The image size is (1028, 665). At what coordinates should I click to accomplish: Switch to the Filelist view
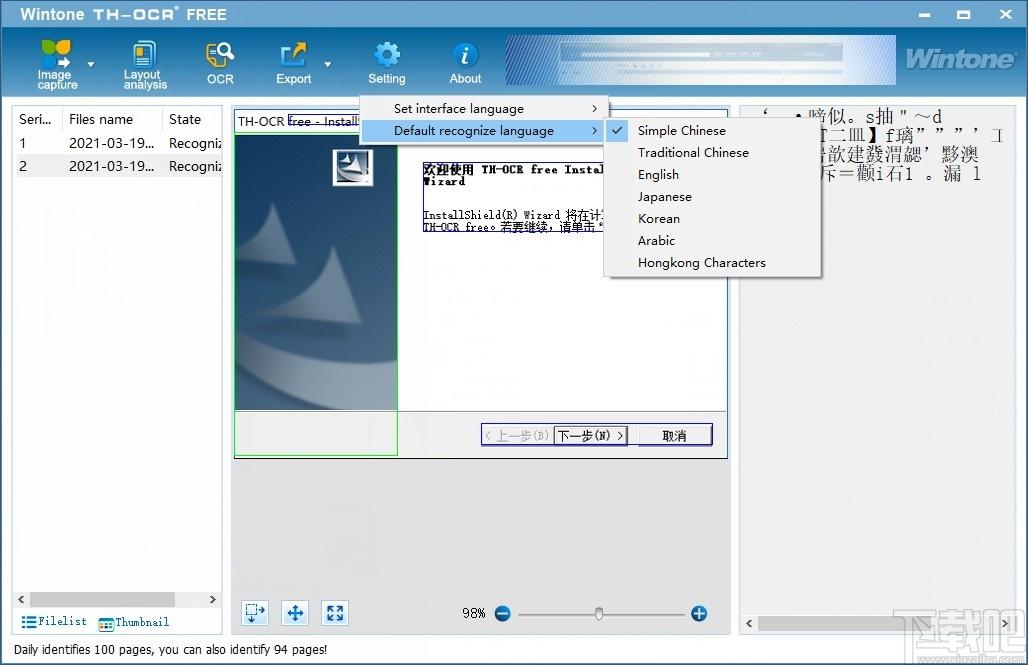click(x=54, y=622)
